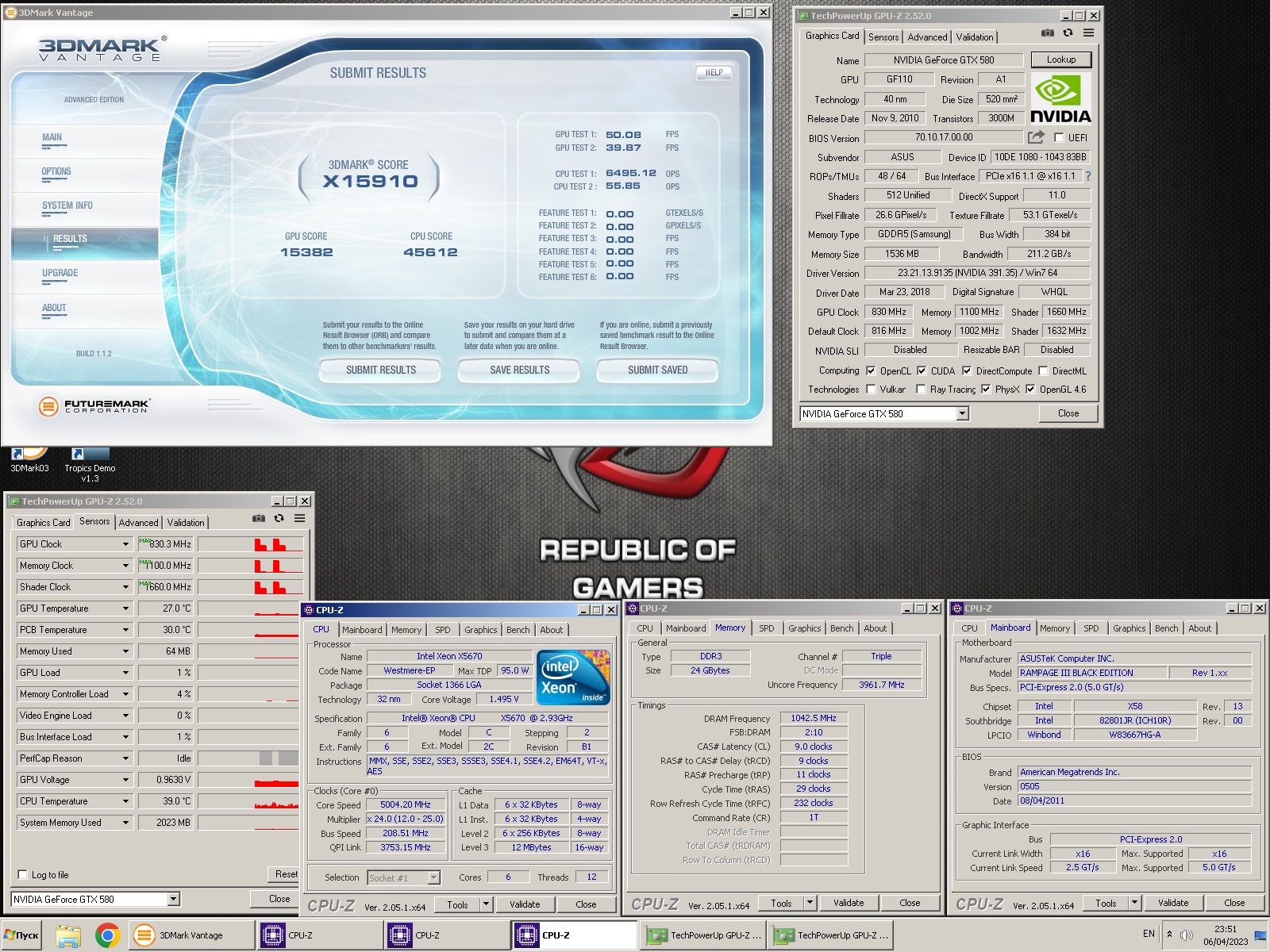This screenshot has height=952, width=1270.
Task: Click Validate in CPU-Z Mainboard window
Action: click(x=1173, y=903)
